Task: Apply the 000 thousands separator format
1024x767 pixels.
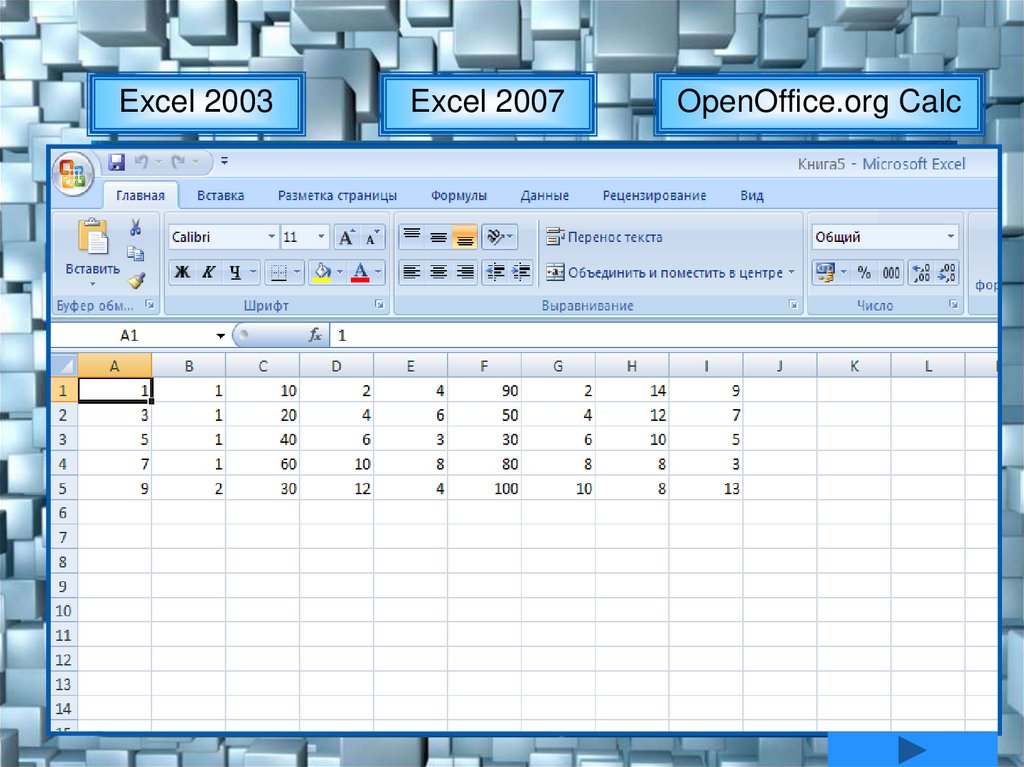Action: [891, 272]
